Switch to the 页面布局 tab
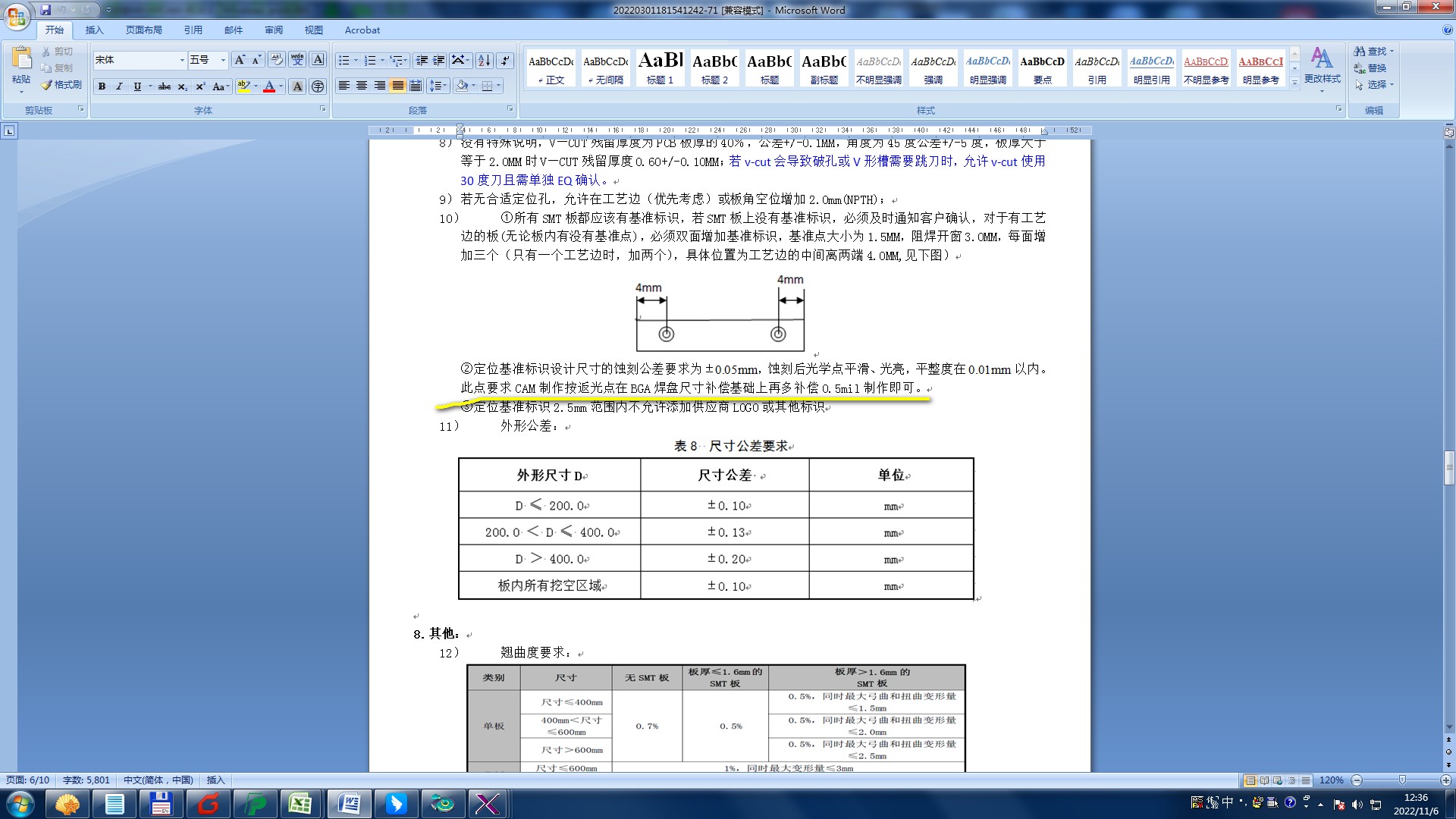This screenshot has width=1456, height=819. pyautogui.click(x=144, y=30)
